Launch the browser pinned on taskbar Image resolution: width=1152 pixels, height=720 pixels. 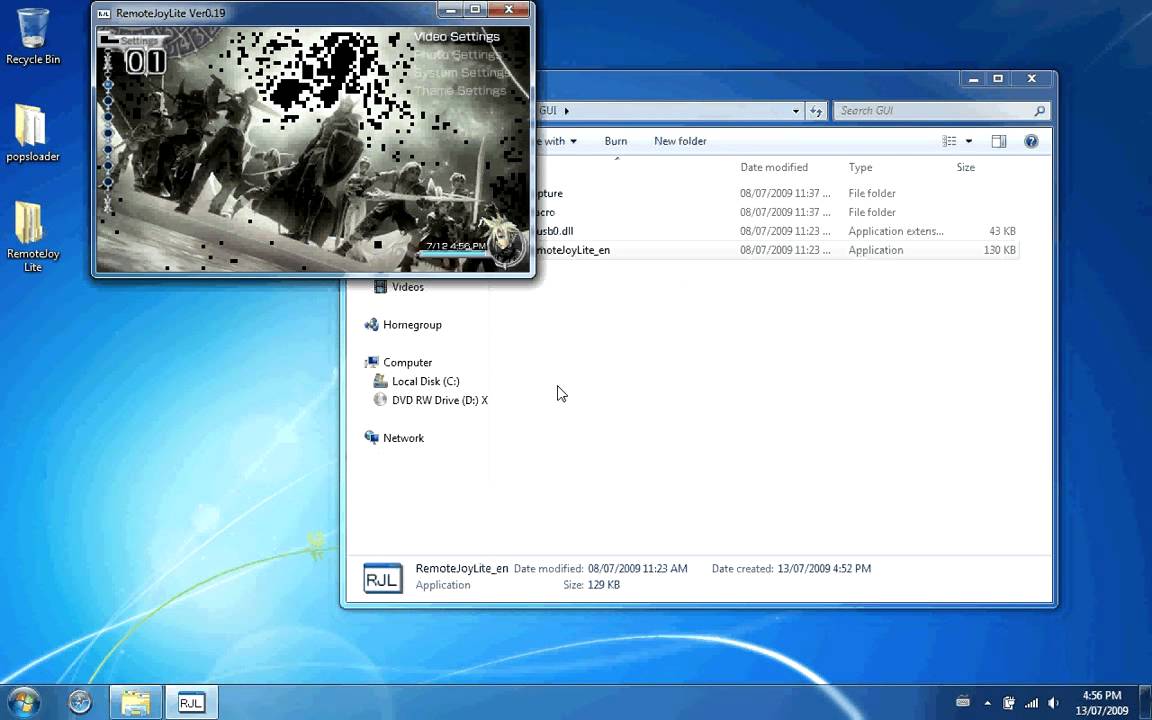pyautogui.click(x=79, y=702)
